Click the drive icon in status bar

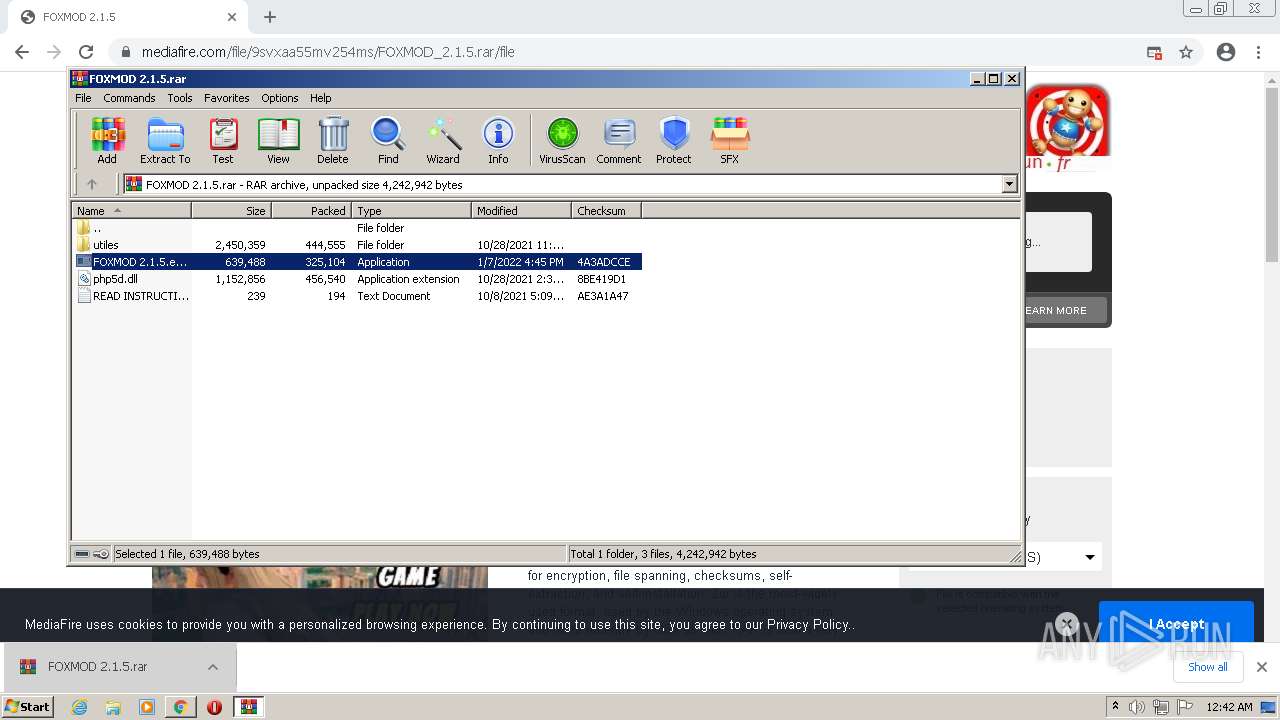pos(82,554)
